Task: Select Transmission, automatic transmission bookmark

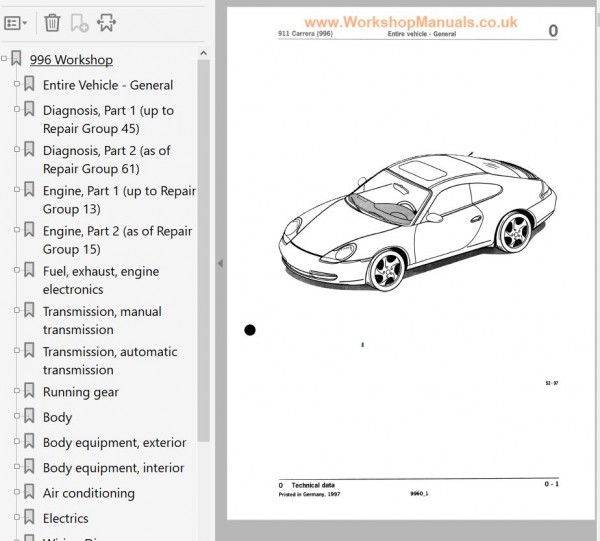Action: coord(110,360)
